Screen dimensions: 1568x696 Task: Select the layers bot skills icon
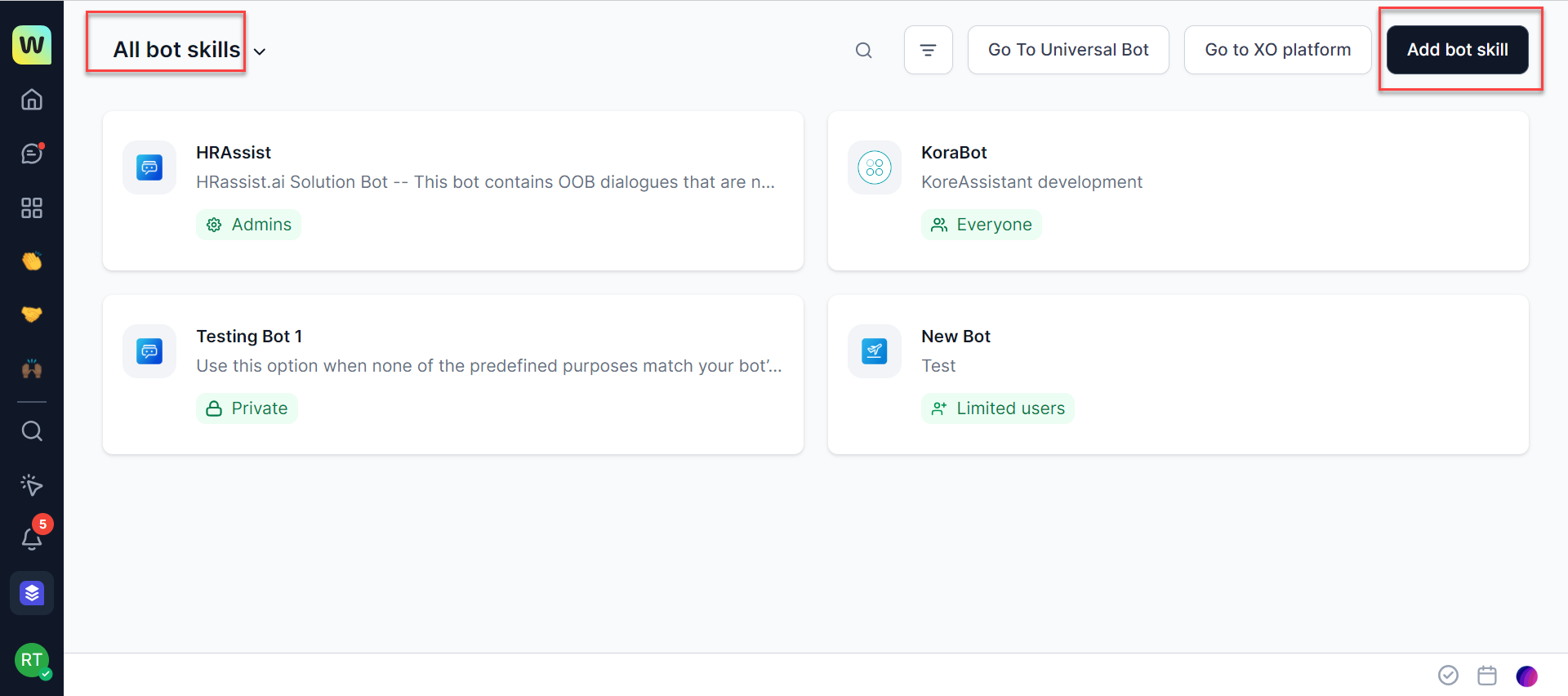pyautogui.click(x=32, y=593)
